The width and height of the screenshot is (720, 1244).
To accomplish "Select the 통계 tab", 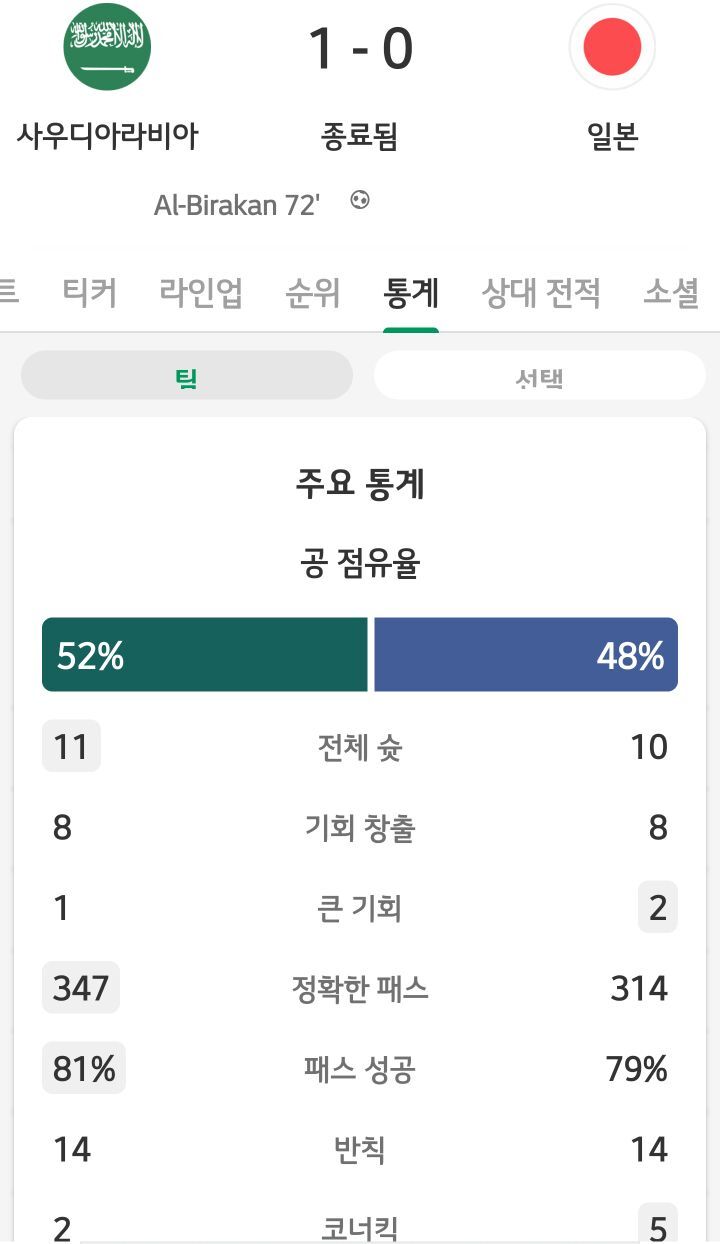I will (411, 293).
